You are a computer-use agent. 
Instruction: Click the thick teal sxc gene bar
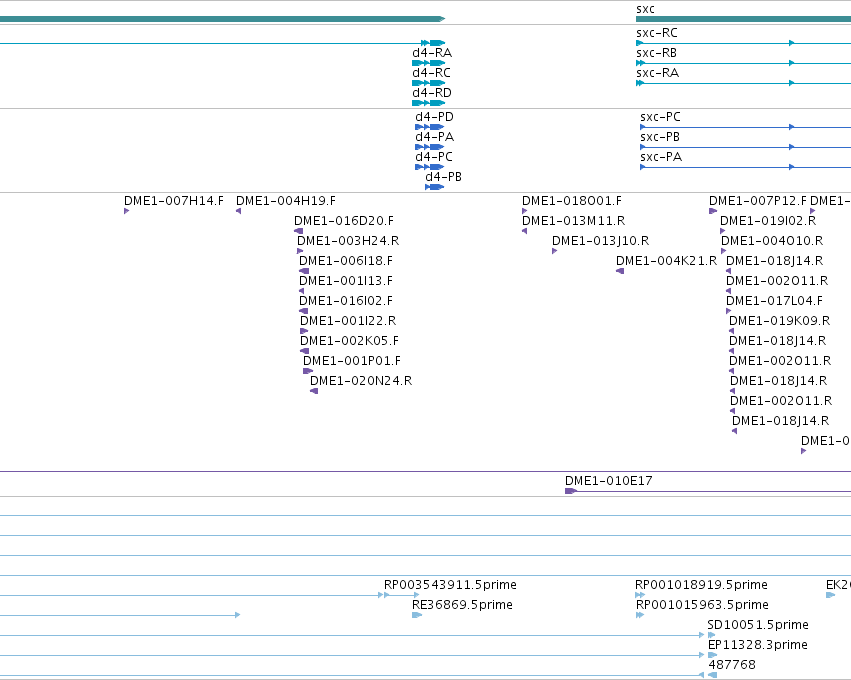[x=744, y=19]
